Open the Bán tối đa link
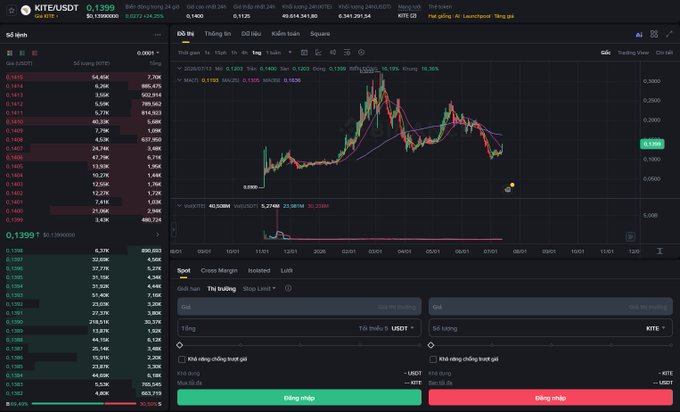The image size is (680, 412). [x=441, y=383]
